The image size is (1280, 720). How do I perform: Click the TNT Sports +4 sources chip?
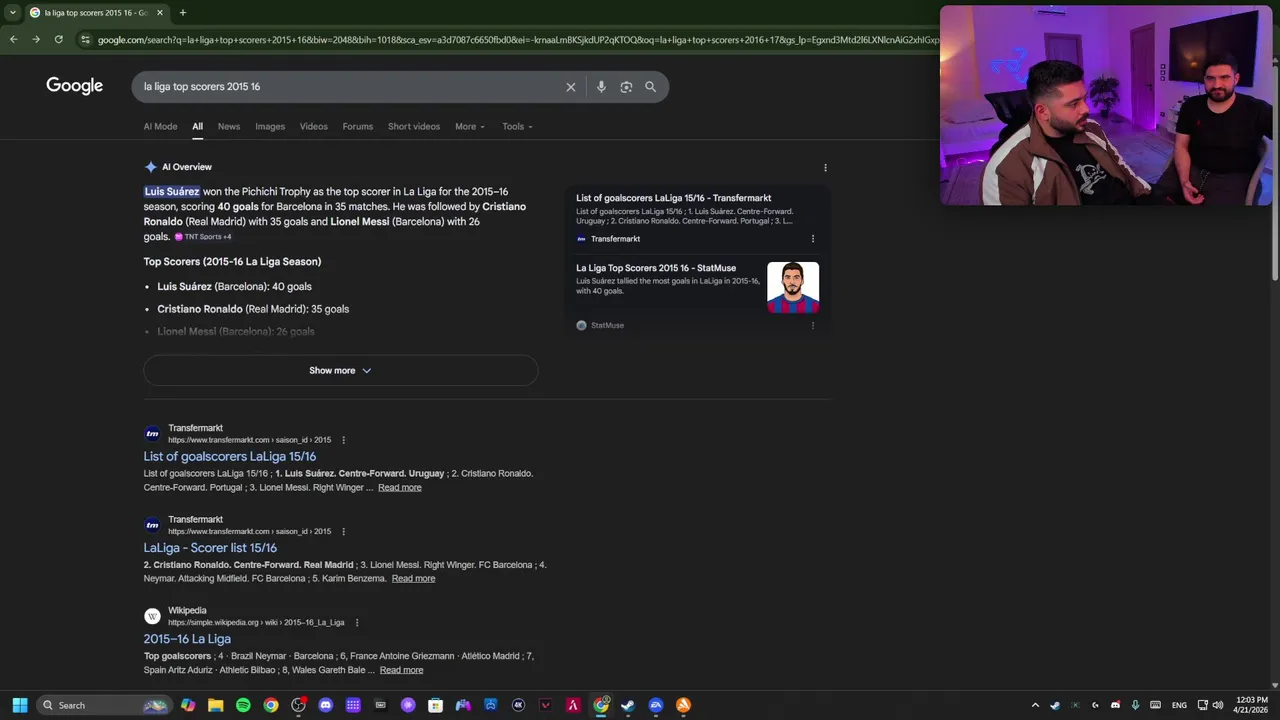(203, 237)
